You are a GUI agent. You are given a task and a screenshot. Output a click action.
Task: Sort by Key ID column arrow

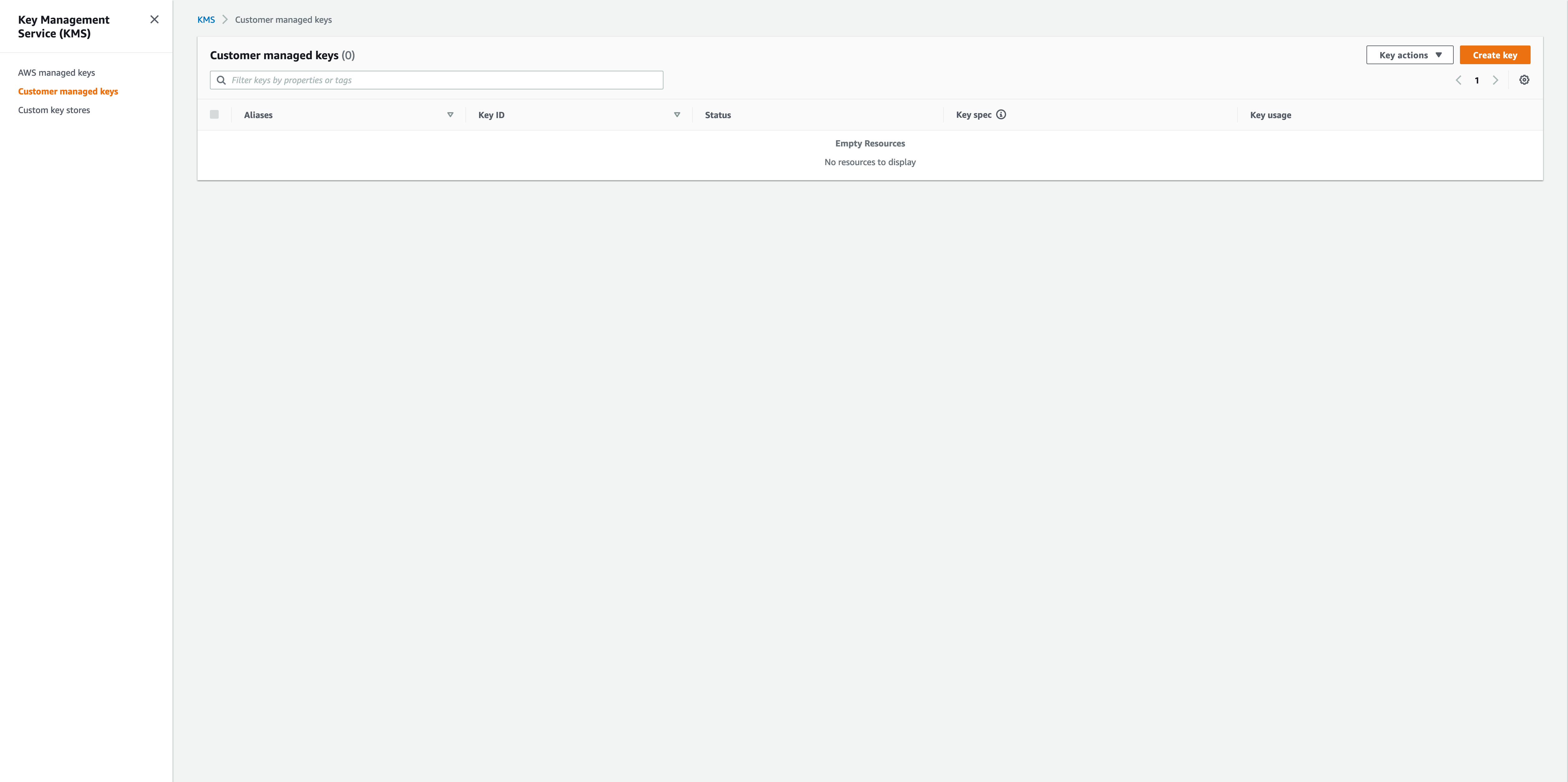(x=677, y=115)
